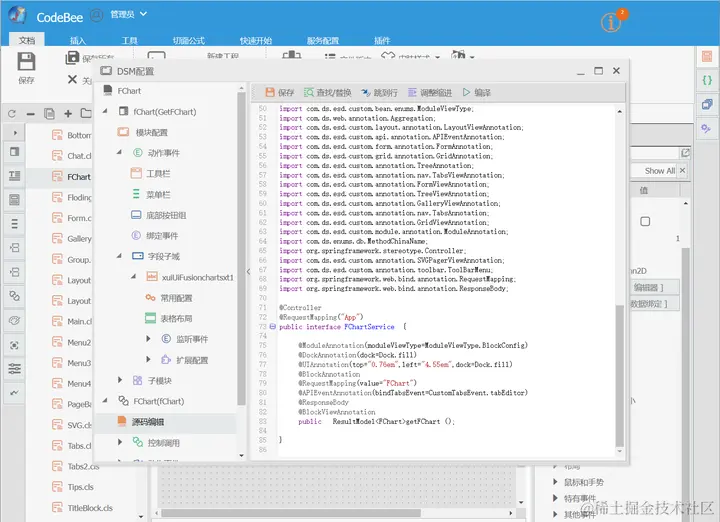Switch to the 快速开始 ribbon tab
This screenshot has width=720, height=522.
(x=256, y=40)
